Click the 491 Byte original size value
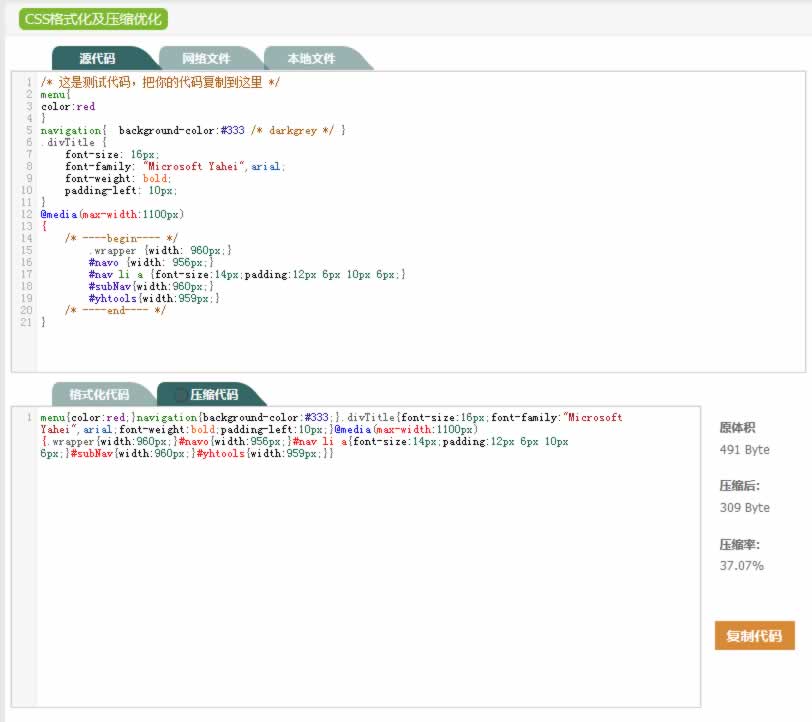This screenshot has height=722, width=812. click(x=744, y=450)
